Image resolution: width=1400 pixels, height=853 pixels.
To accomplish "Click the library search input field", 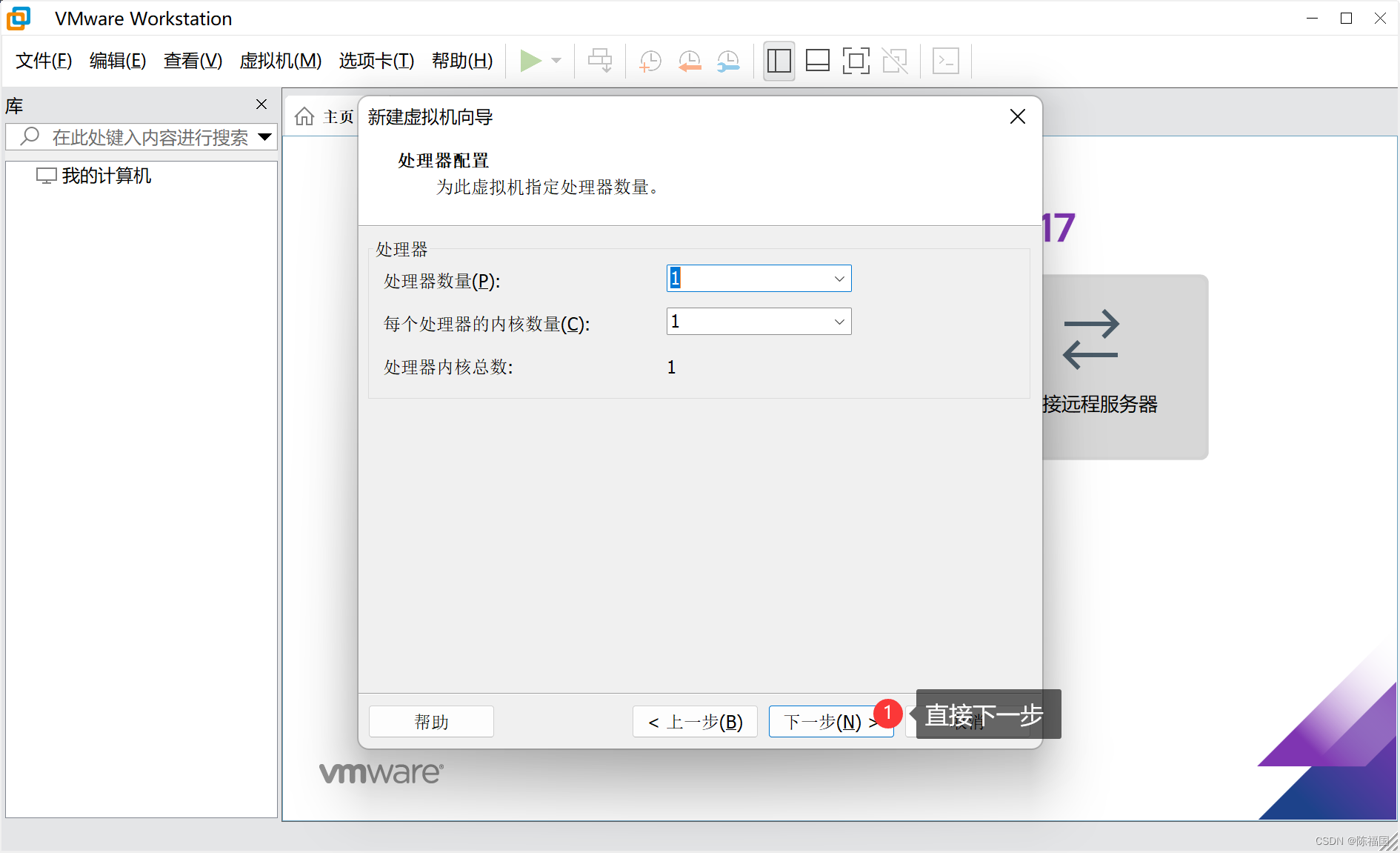I will coord(141,137).
